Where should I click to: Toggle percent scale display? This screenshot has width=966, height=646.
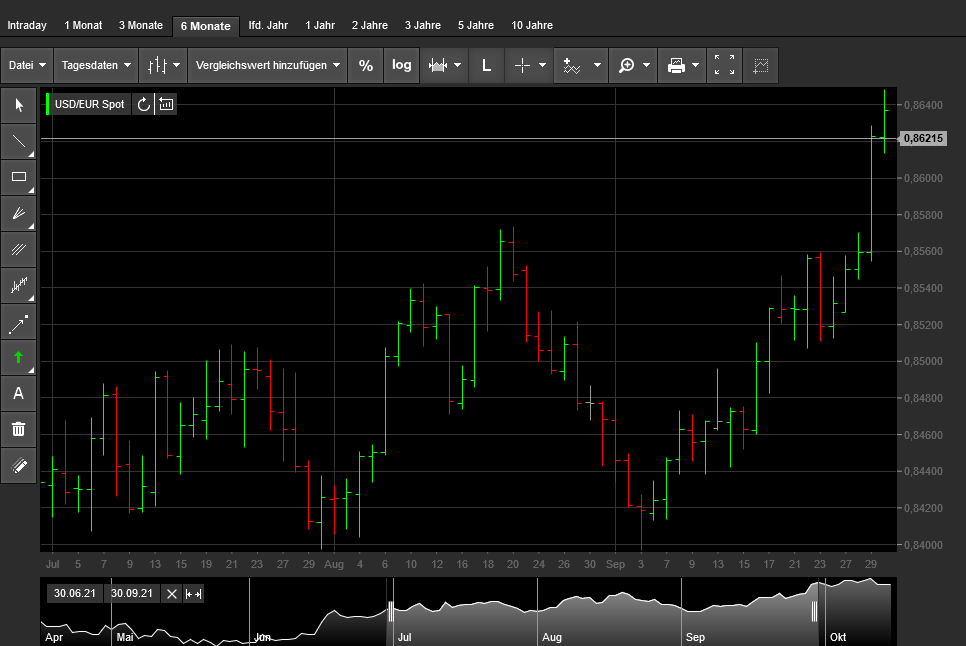point(366,65)
